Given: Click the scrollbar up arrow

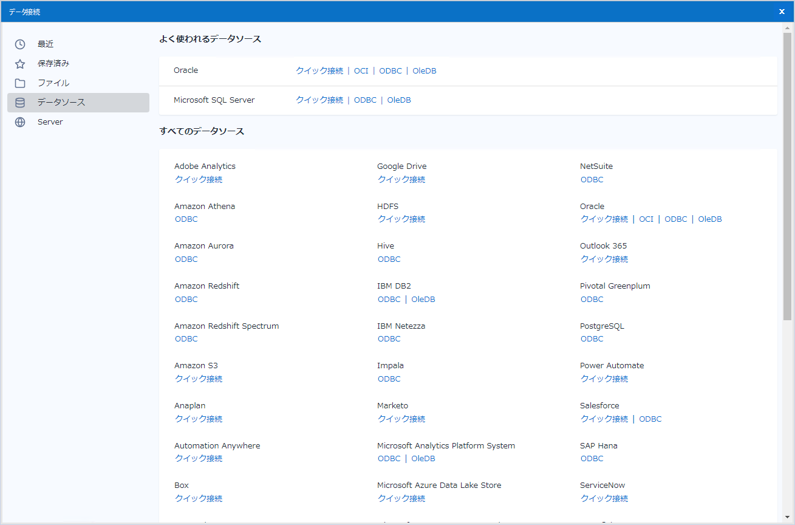Looking at the screenshot, I should click(787, 27).
